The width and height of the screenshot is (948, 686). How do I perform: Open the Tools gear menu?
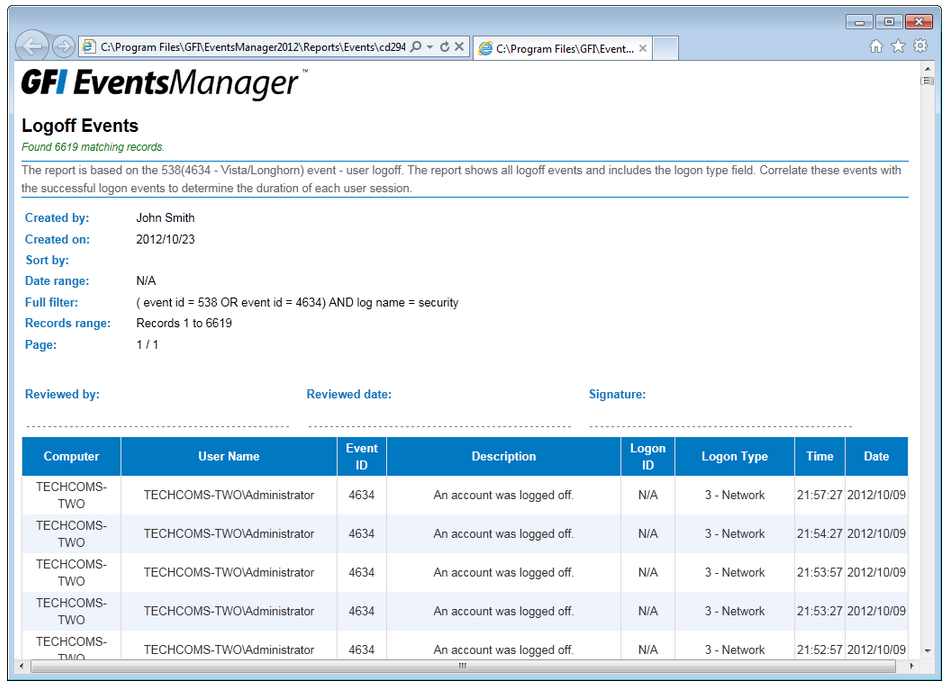(x=920, y=46)
